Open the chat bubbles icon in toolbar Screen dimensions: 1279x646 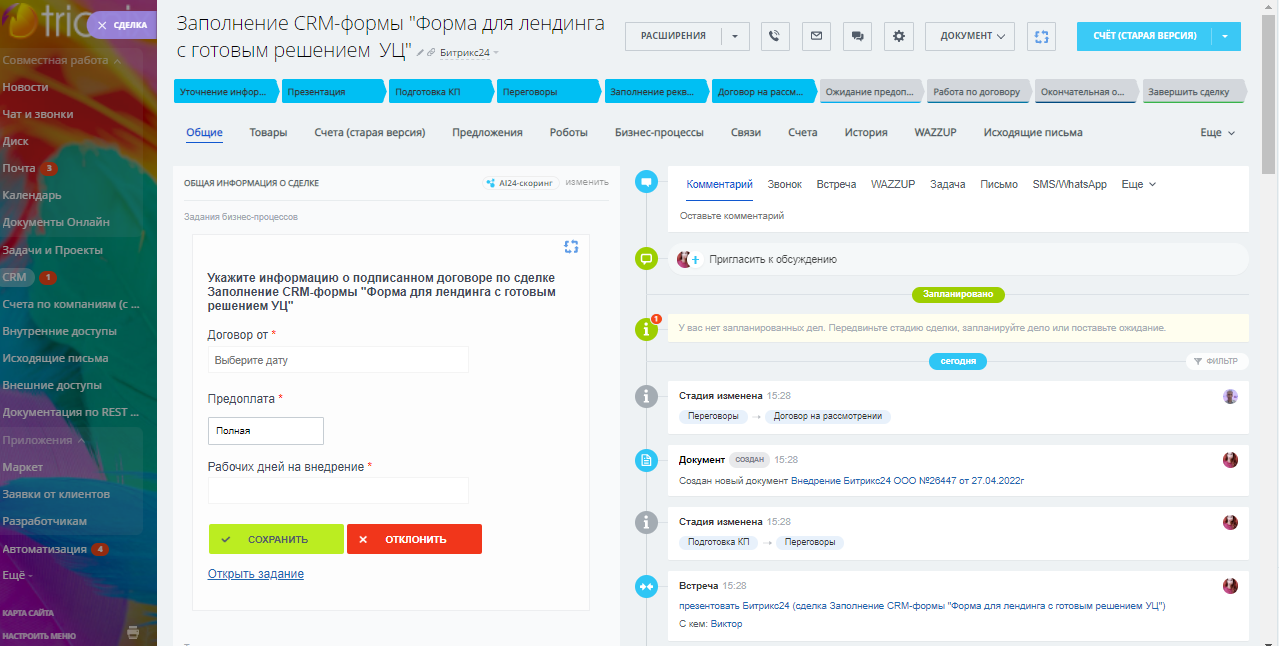857,36
